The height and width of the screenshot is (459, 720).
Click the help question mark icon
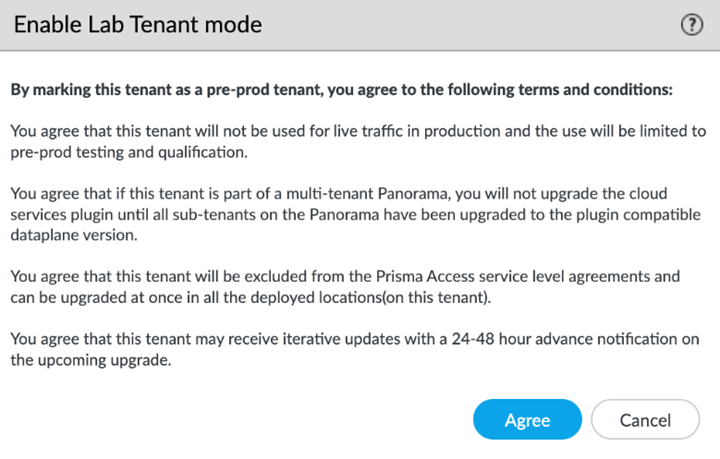click(691, 25)
